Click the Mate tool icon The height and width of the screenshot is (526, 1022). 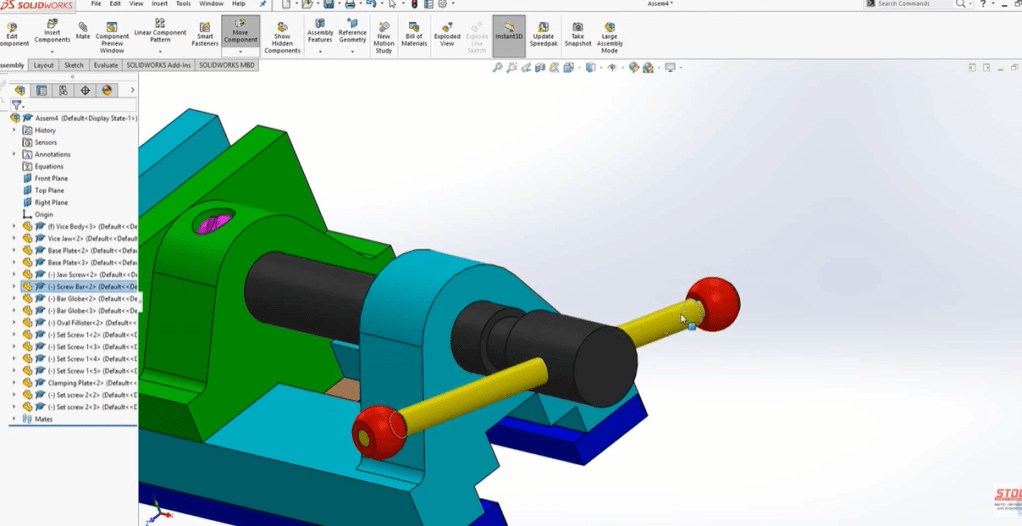tap(83, 30)
